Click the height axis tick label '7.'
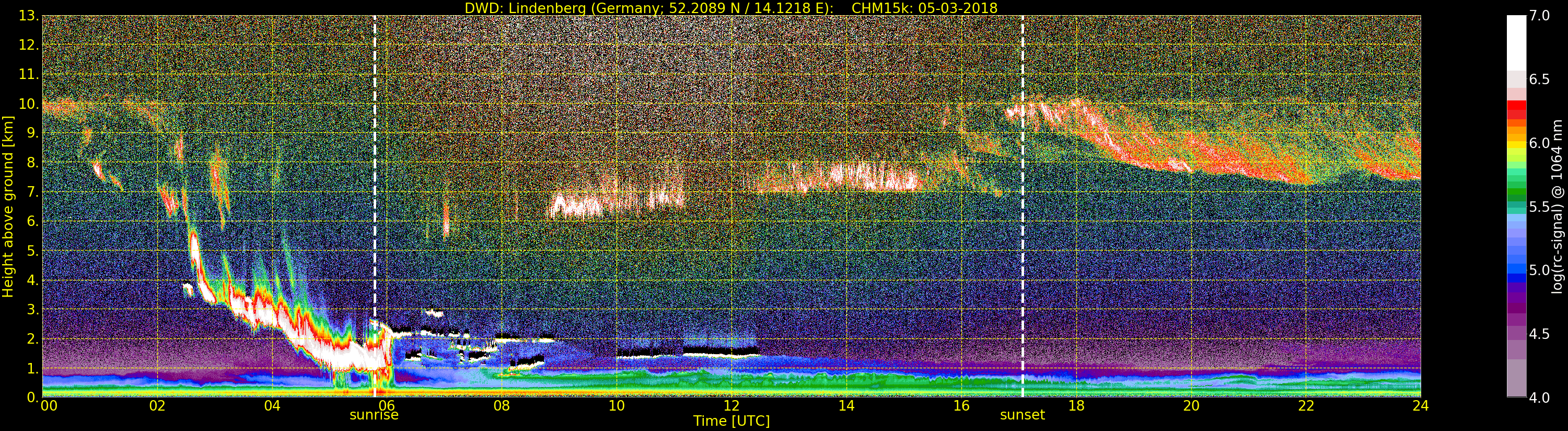The image size is (1568, 431). pyautogui.click(x=32, y=191)
